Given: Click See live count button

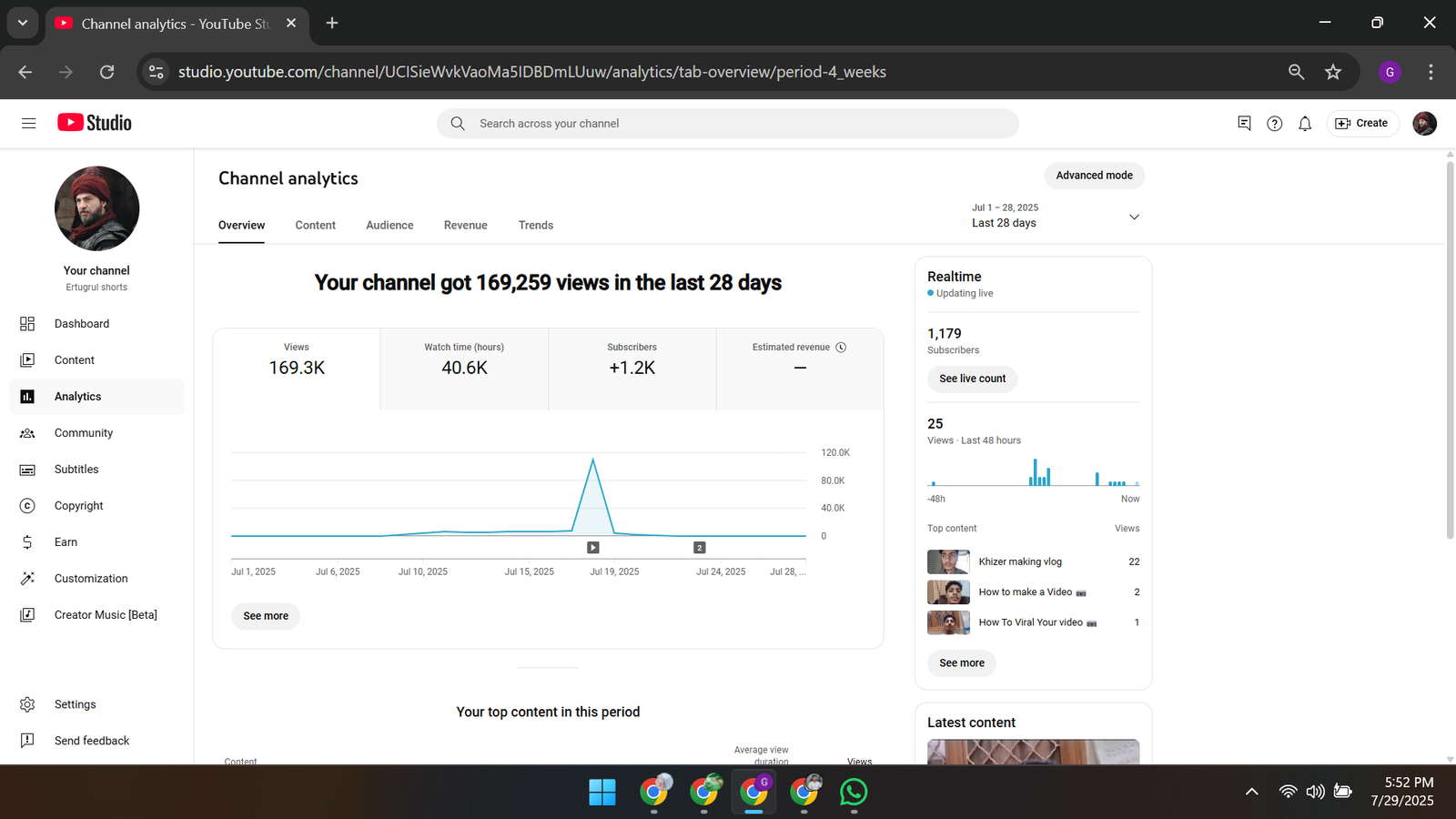Looking at the screenshot, I should 972,379.
